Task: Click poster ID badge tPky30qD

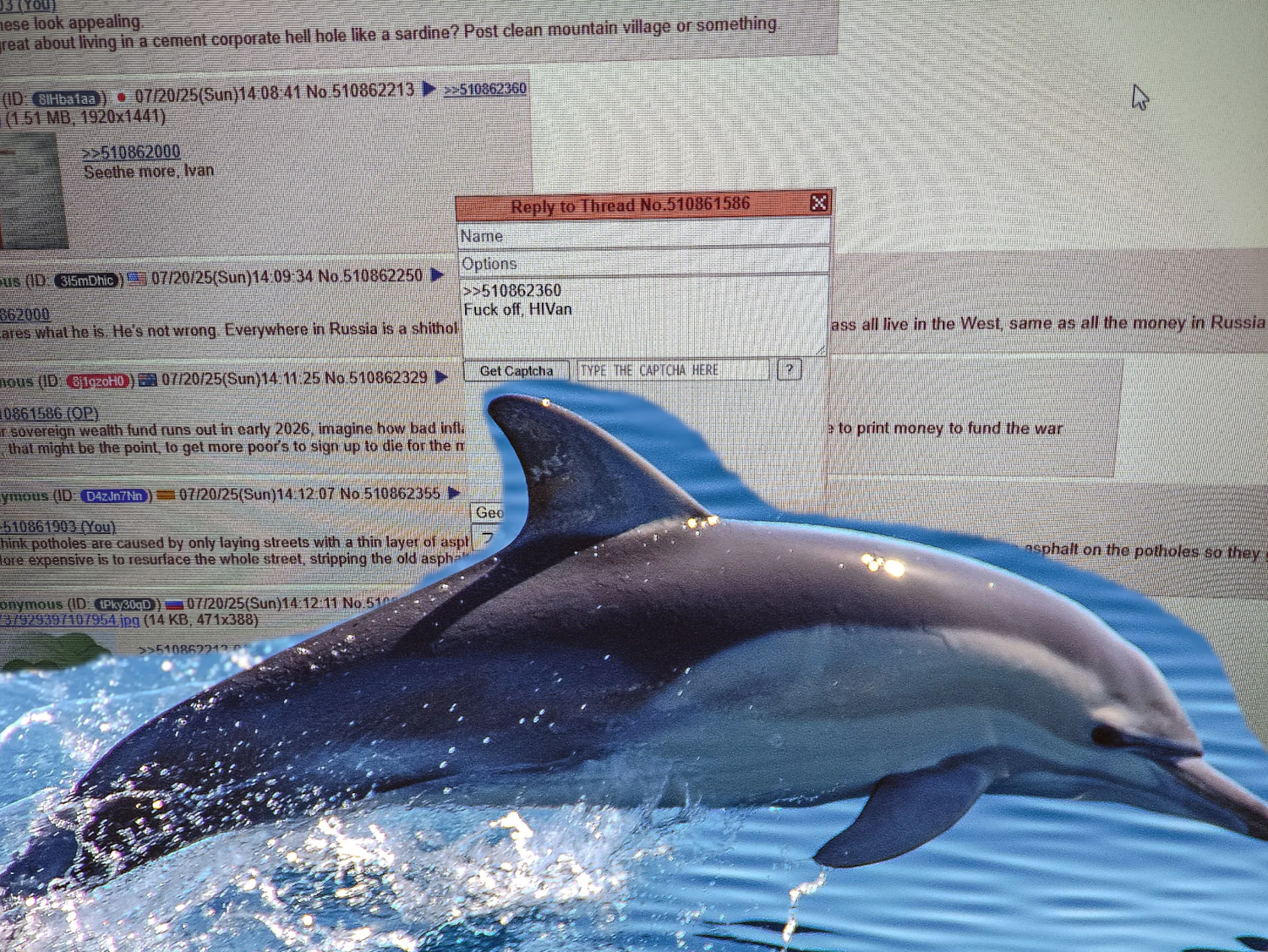Action: click(x=127, y=605)
